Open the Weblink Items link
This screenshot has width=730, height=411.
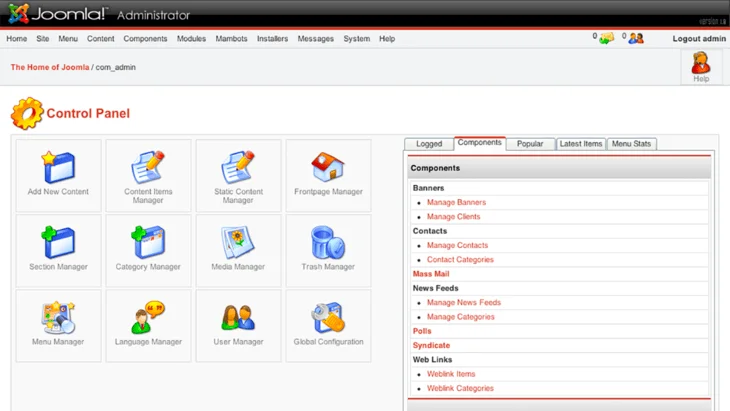tap(451, 374)
